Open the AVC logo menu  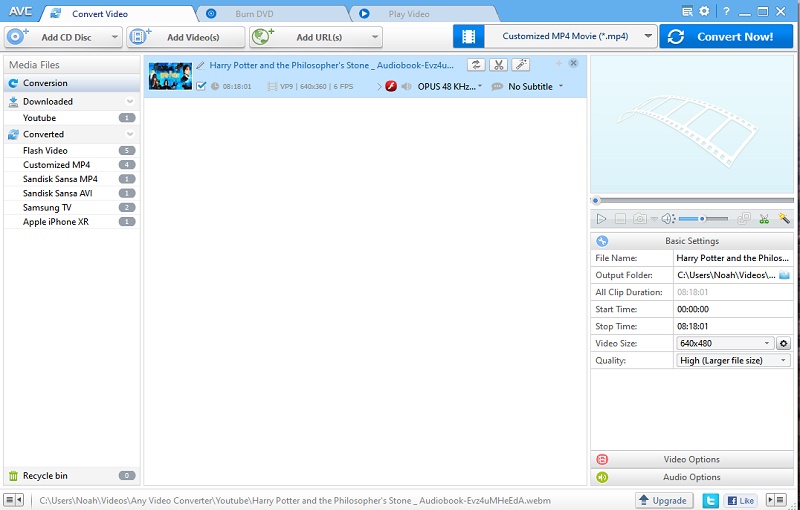coord(19,11)
